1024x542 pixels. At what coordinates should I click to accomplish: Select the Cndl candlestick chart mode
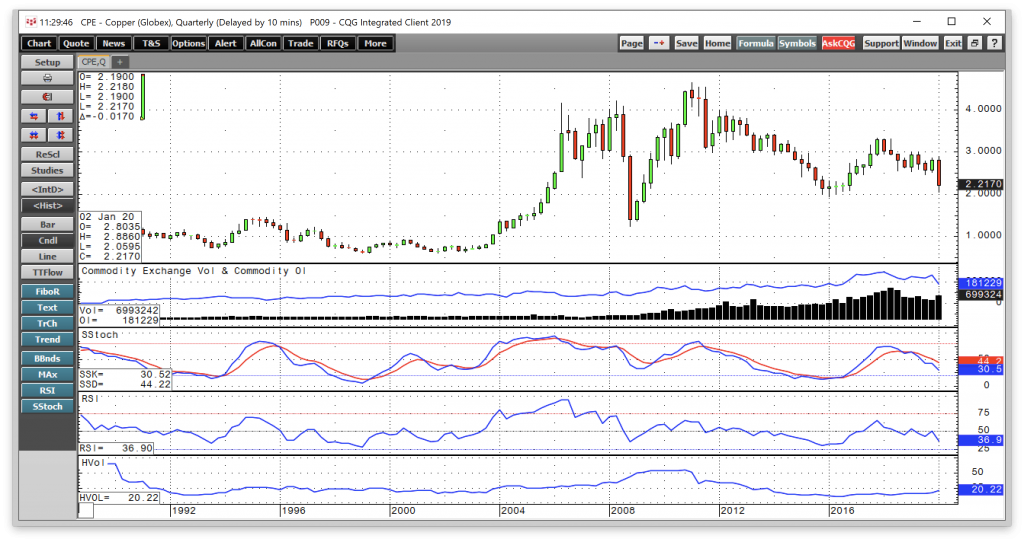click(47, 241)
